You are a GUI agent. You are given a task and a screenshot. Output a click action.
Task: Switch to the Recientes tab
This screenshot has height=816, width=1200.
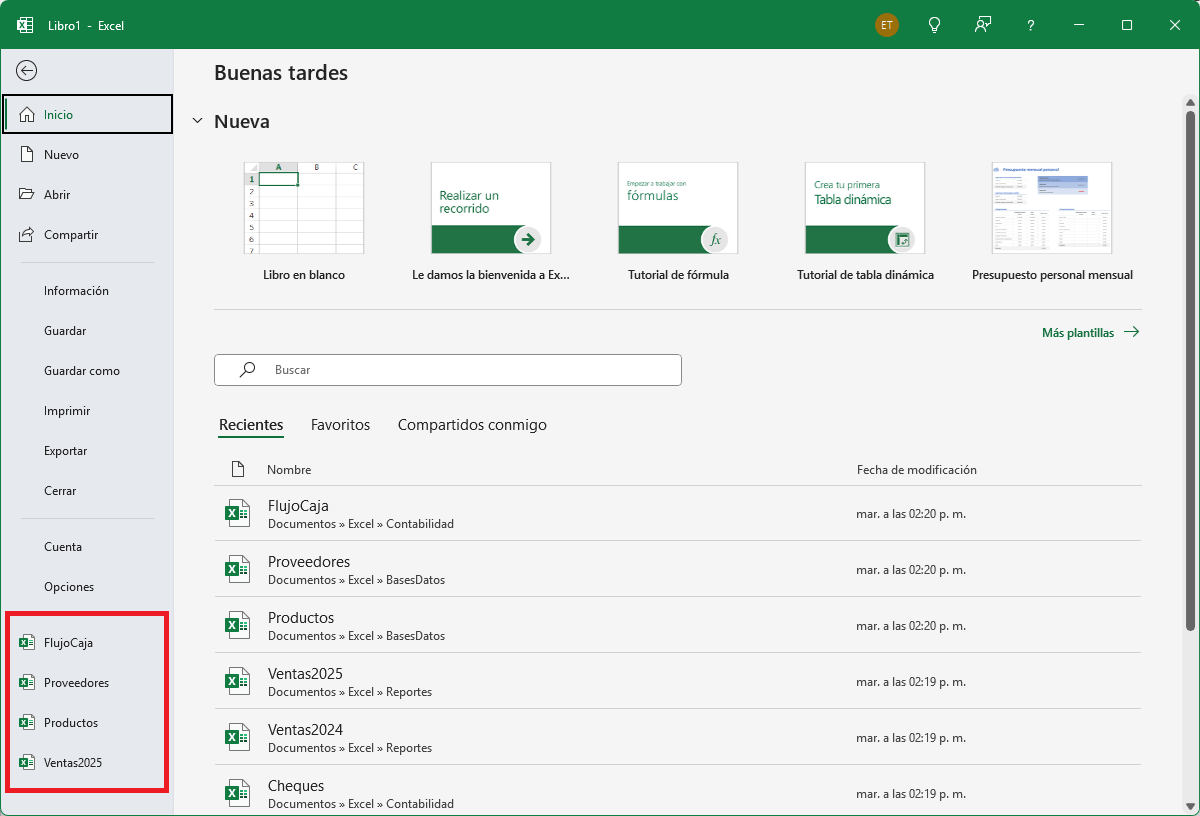pyautogui.click(x=251, y=425)
